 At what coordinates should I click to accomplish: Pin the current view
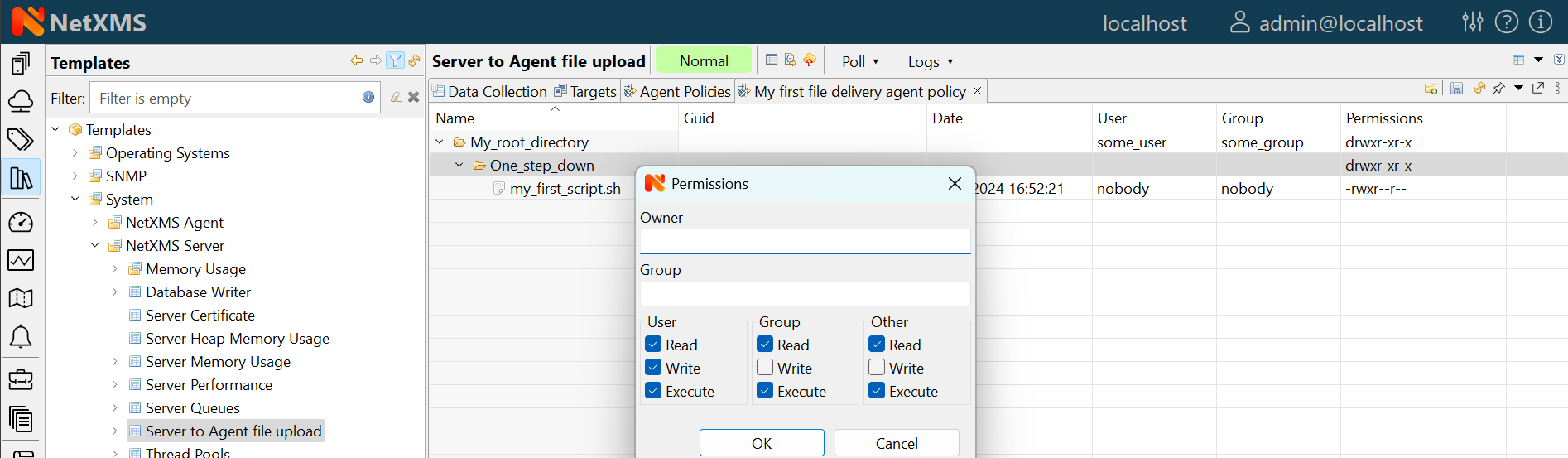click(x=1499, y=89)
